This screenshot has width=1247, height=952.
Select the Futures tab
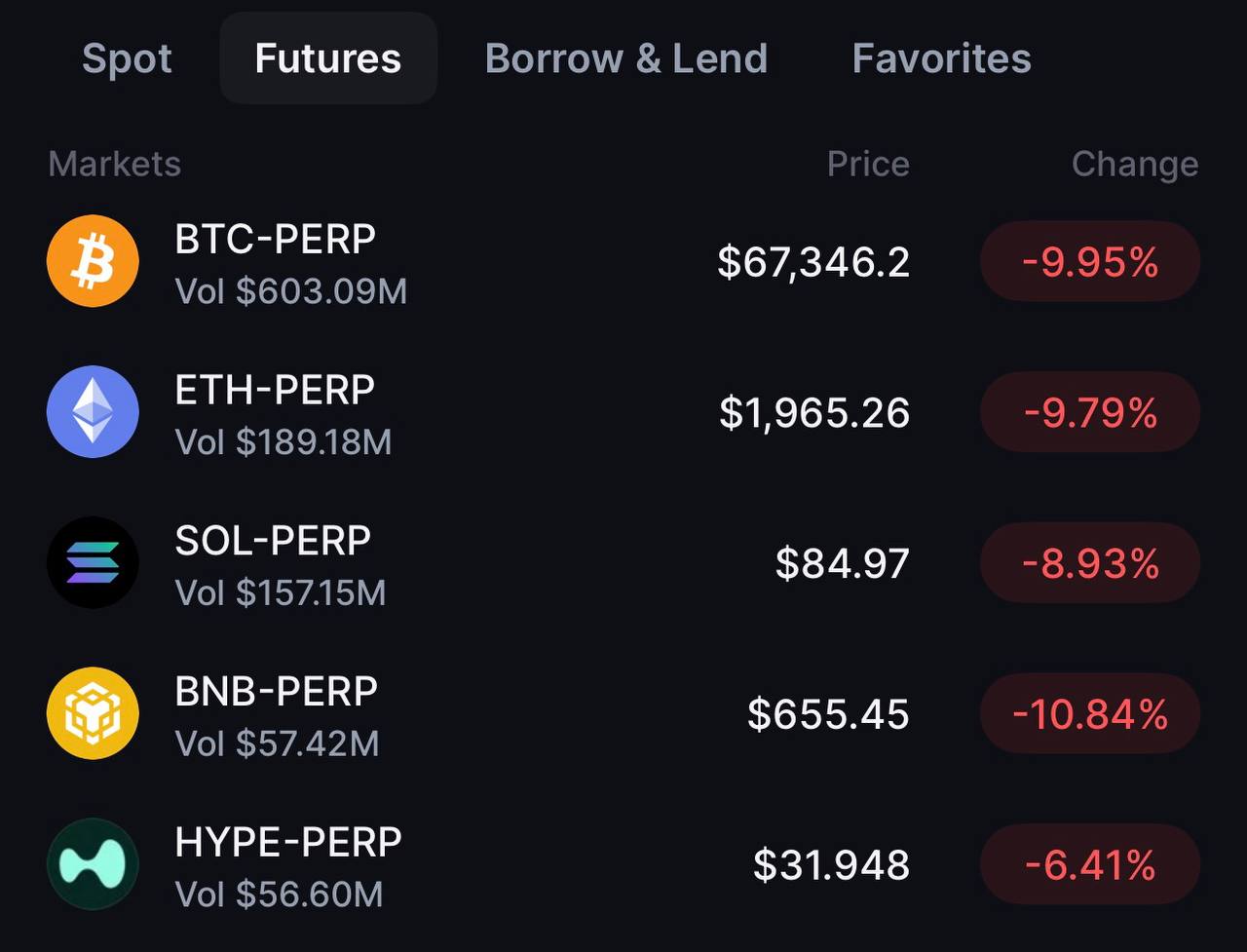point(327,58)
